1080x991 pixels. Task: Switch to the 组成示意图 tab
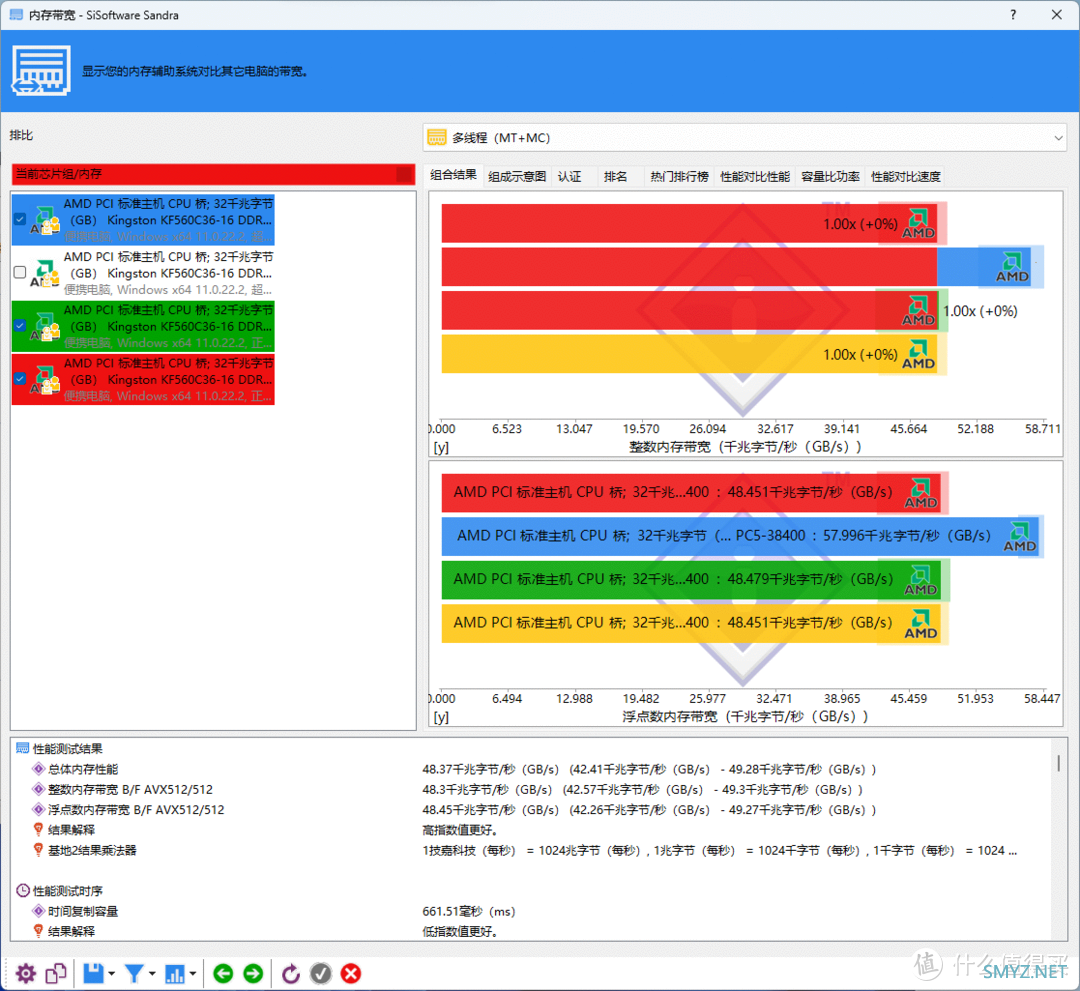click(517, 176)
